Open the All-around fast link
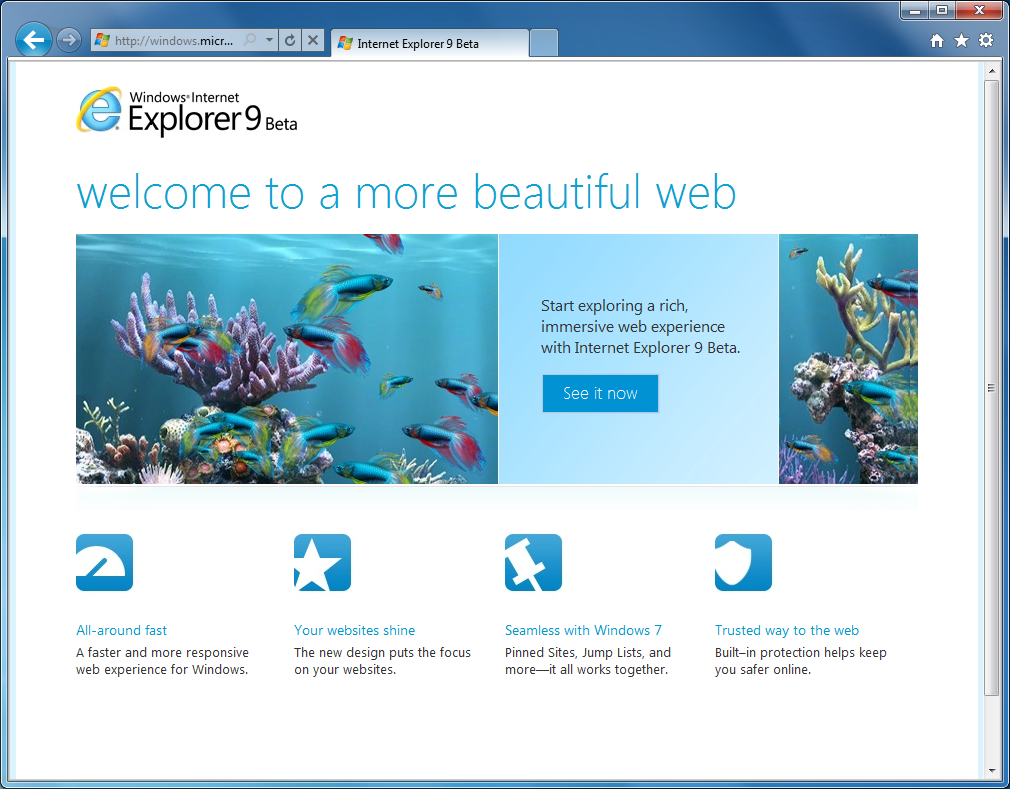 click(121, 630)
